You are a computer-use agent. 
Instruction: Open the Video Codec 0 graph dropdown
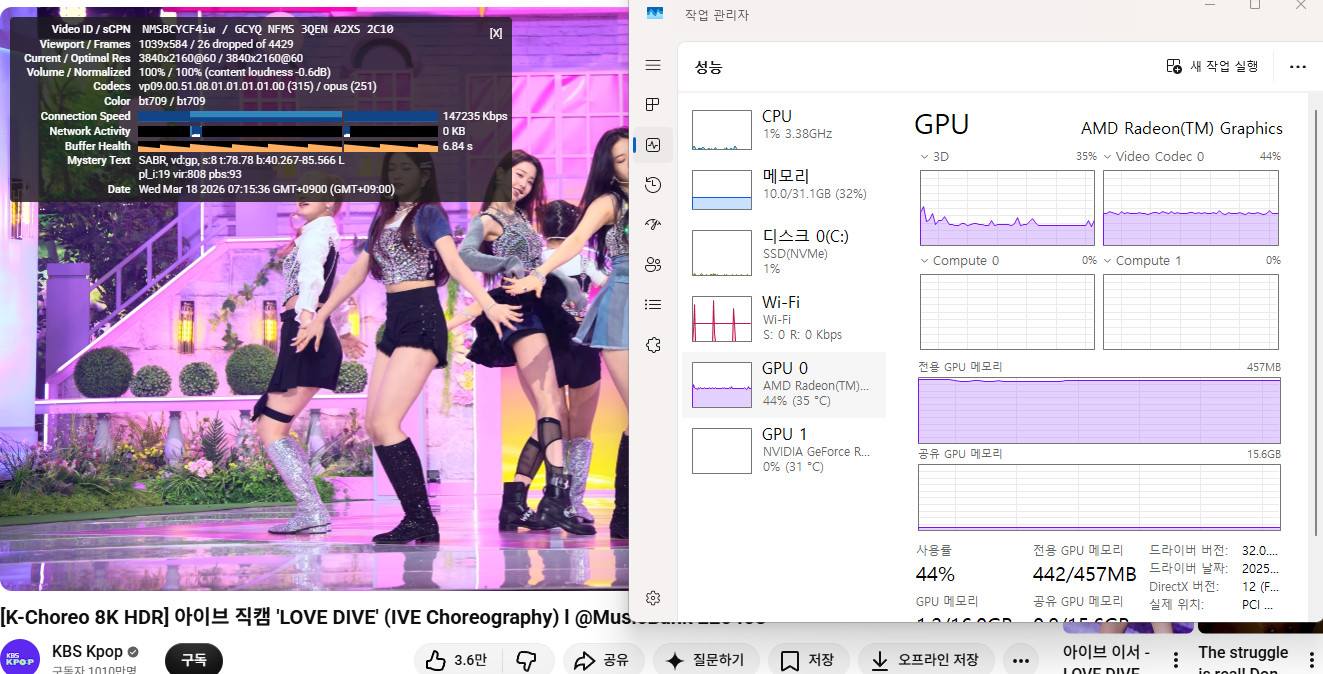point(1108,157)
